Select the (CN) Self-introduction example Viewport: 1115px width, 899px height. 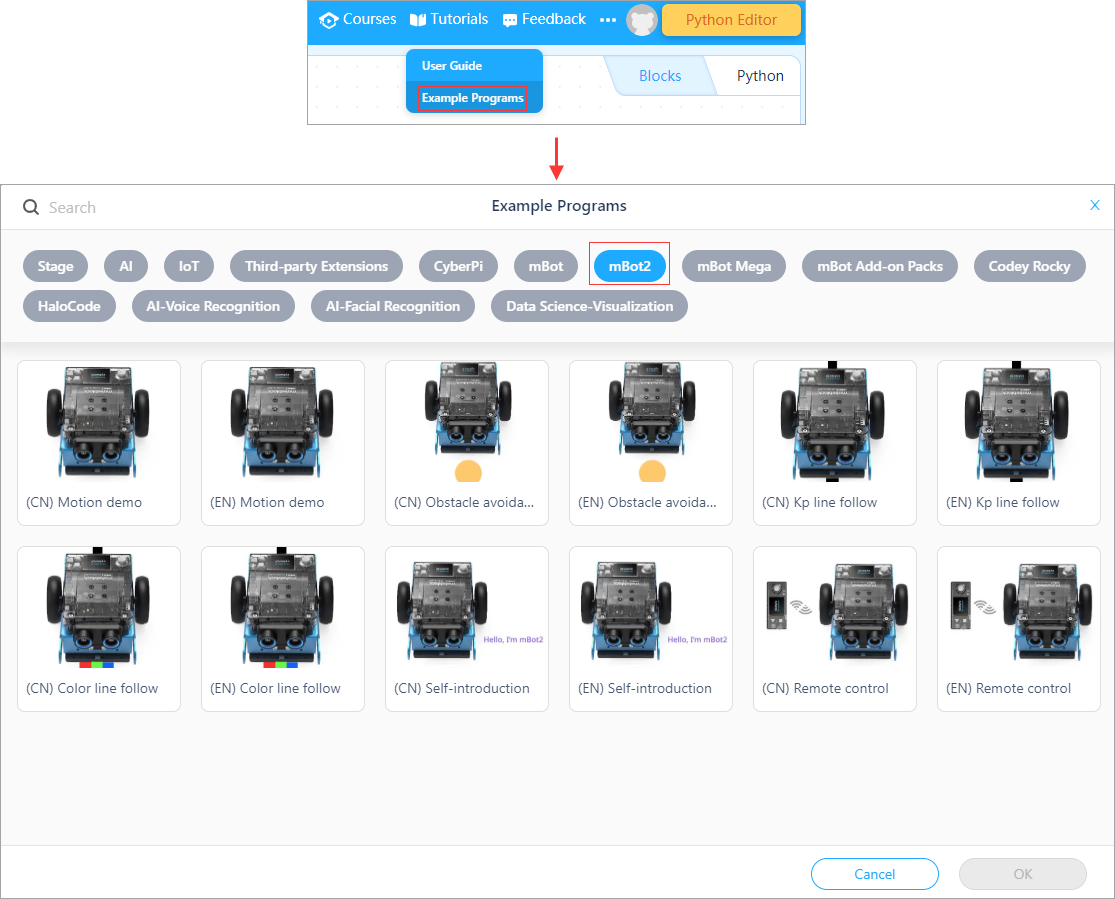466,629
